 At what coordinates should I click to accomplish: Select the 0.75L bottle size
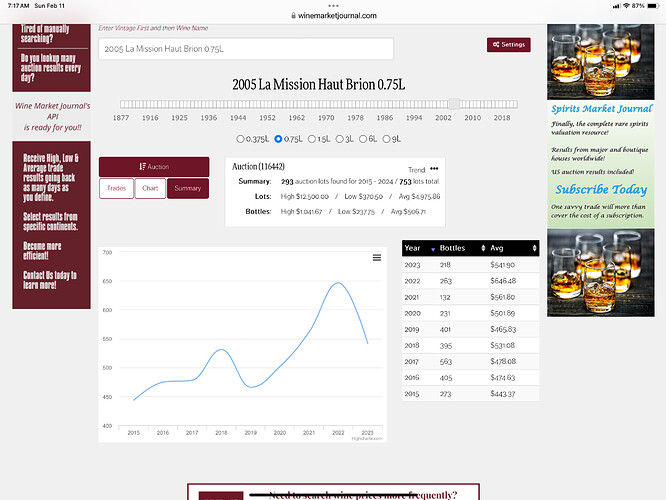pyautogui.click(x=278, y=139)
